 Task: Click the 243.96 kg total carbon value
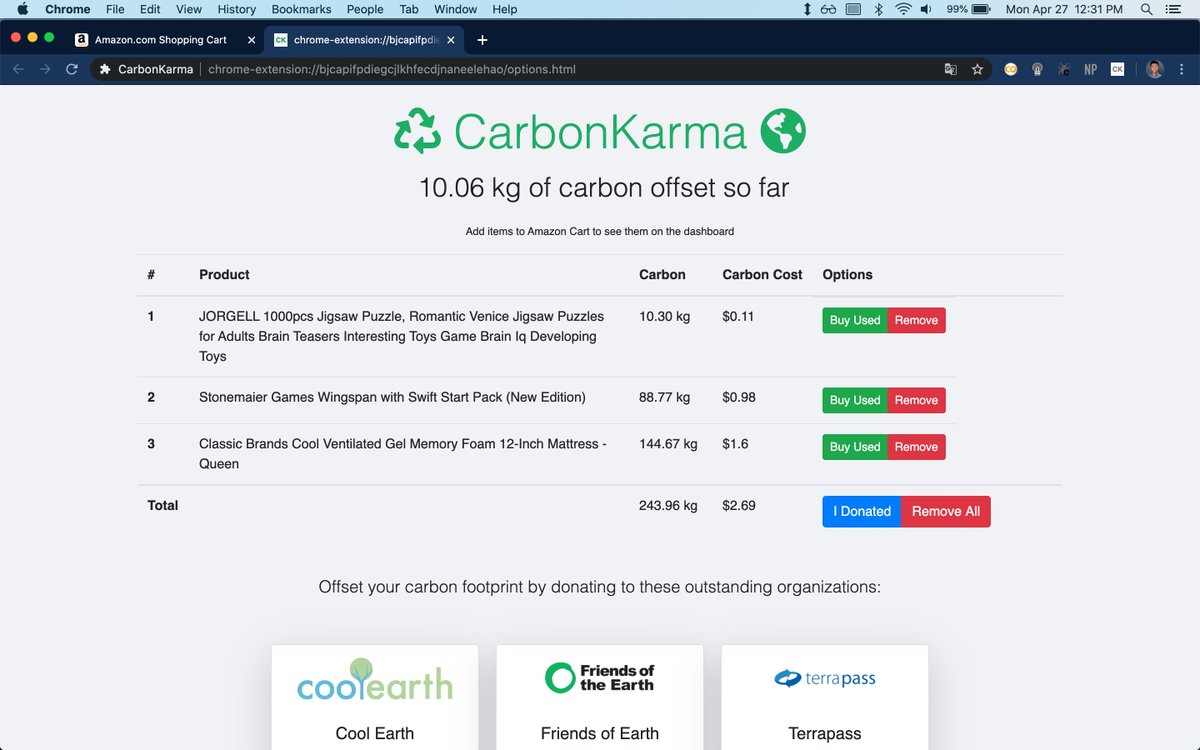[x=667, y=506]
